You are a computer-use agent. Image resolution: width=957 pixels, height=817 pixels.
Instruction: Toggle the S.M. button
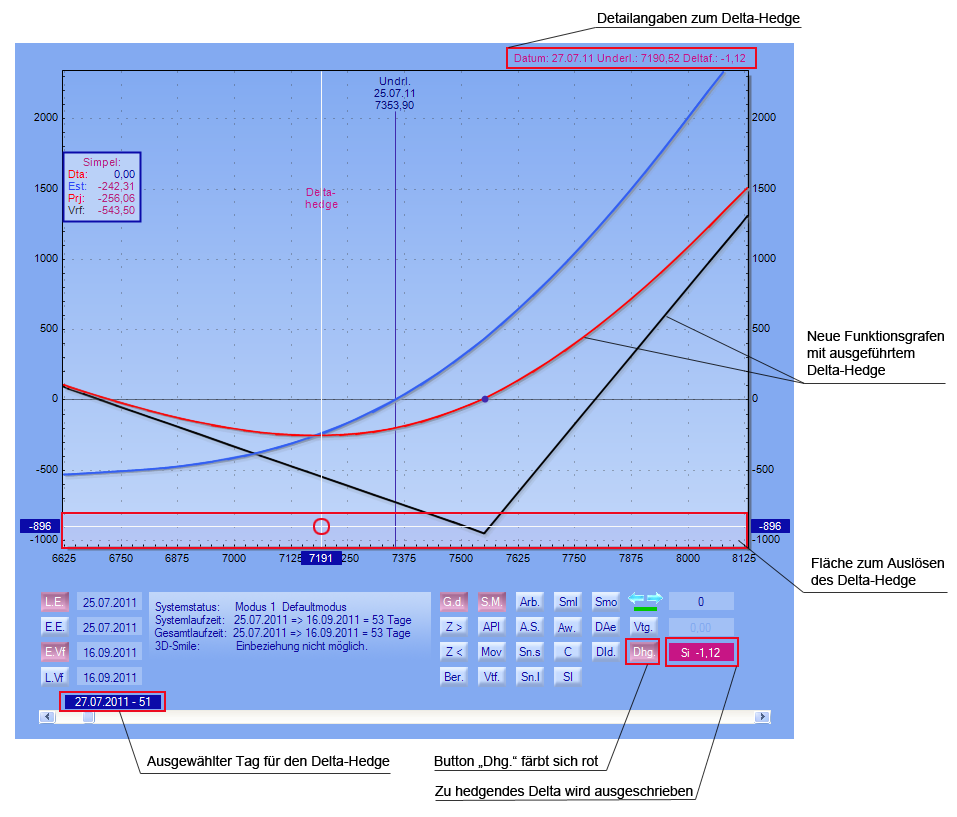491,602
